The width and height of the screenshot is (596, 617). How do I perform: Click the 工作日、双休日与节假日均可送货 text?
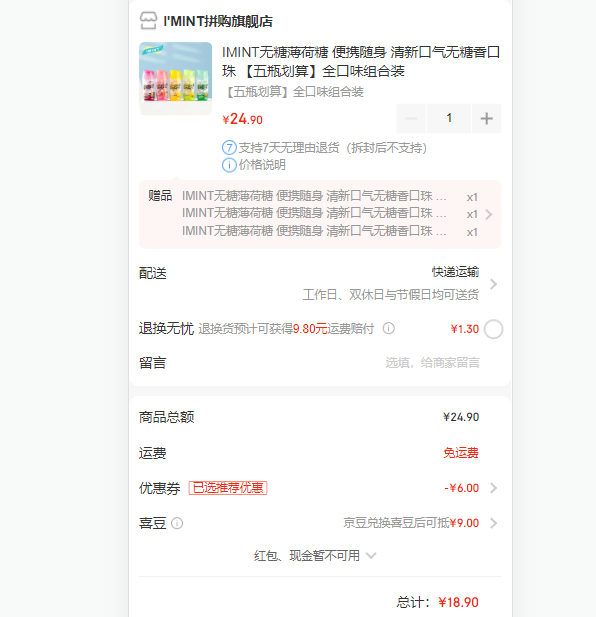point(391,294)
